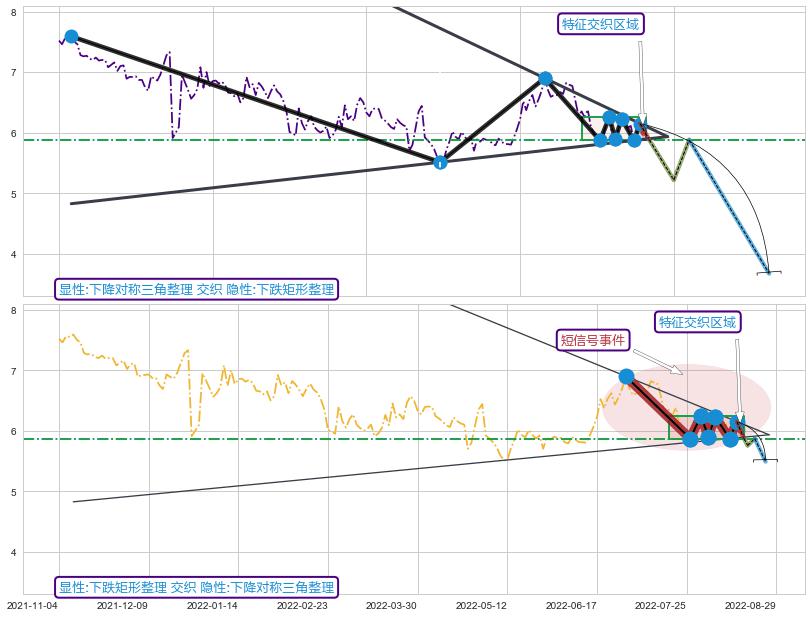Viewport: 811px width, 617px height.
Task: Click the first blue marker on the purple price line
Action: [71, 37]
